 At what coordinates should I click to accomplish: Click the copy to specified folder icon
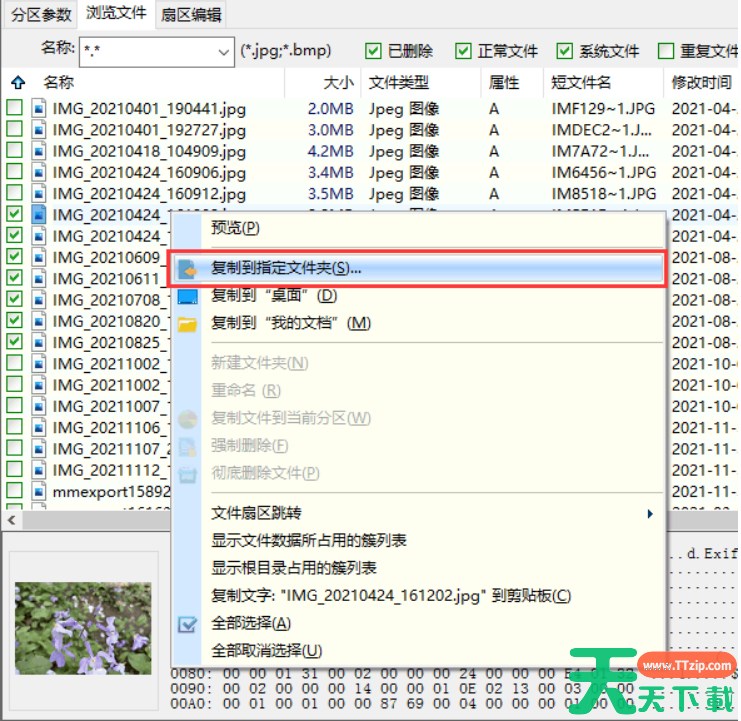[187, 269]
